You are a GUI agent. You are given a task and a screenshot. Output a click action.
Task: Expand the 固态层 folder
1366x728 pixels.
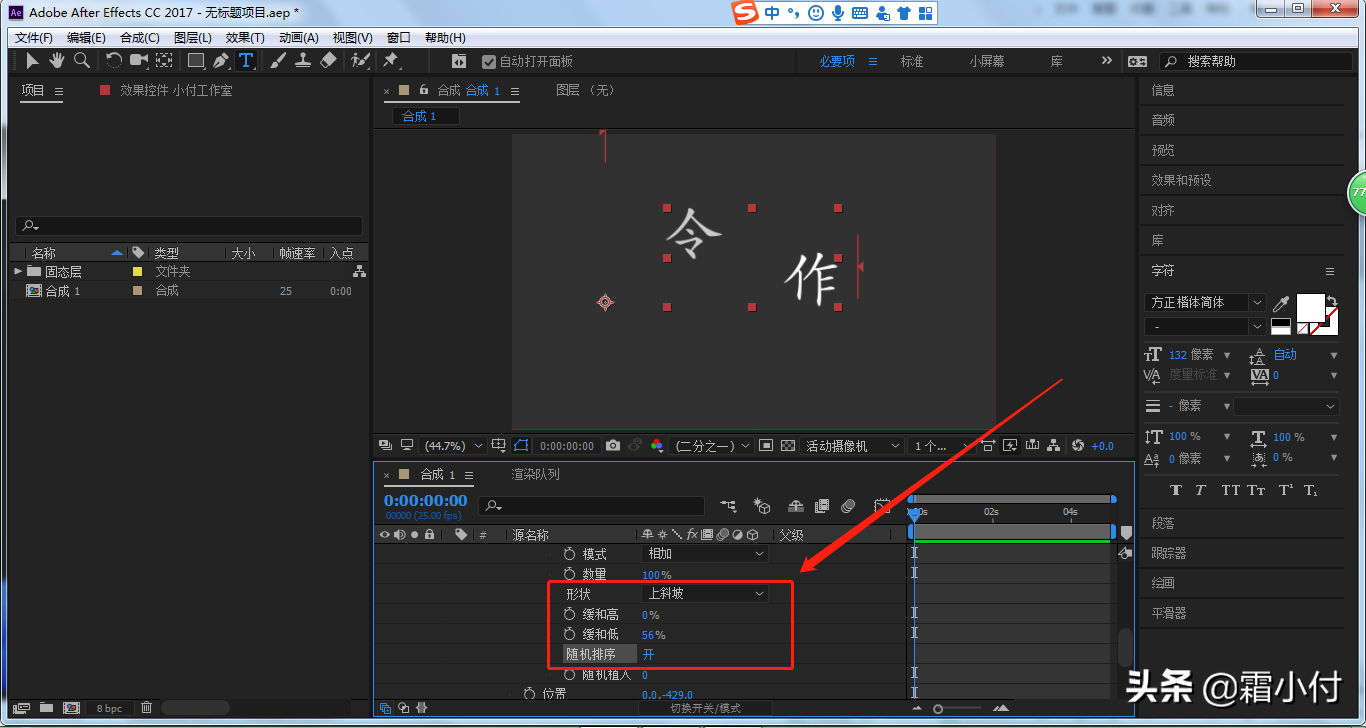coord(18,271)
